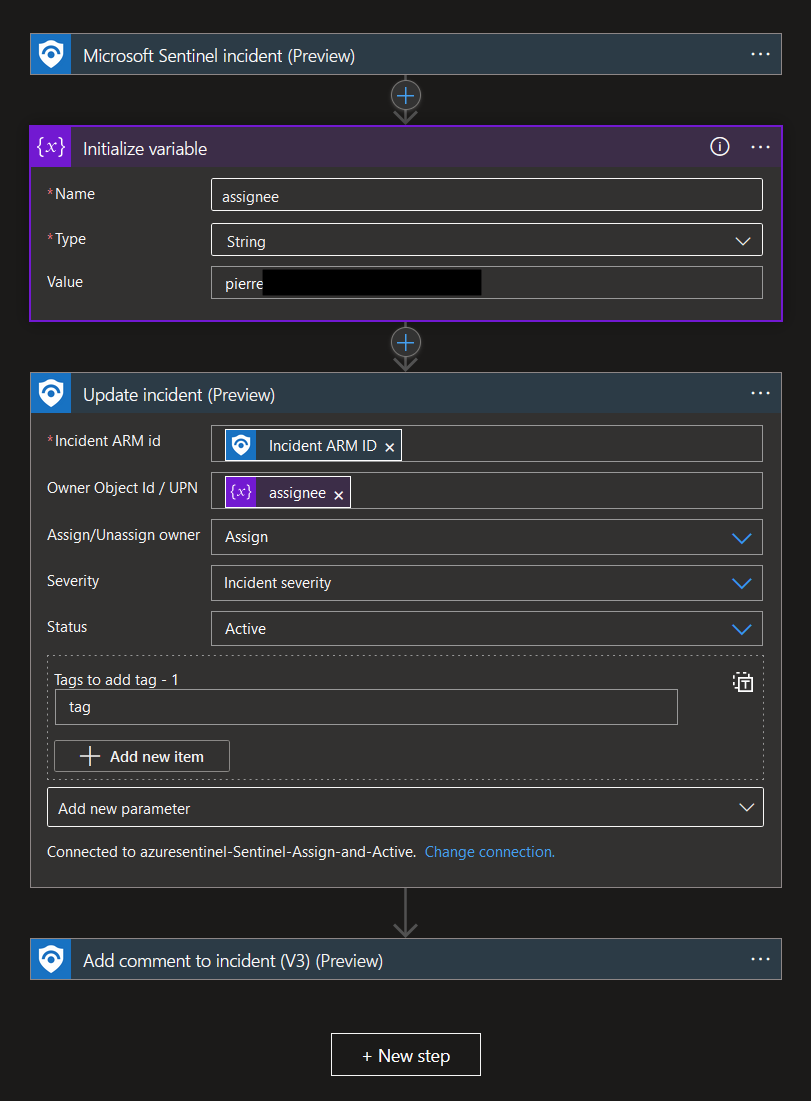Click the plus icon below Initialize variable

(x=405, y=344)
